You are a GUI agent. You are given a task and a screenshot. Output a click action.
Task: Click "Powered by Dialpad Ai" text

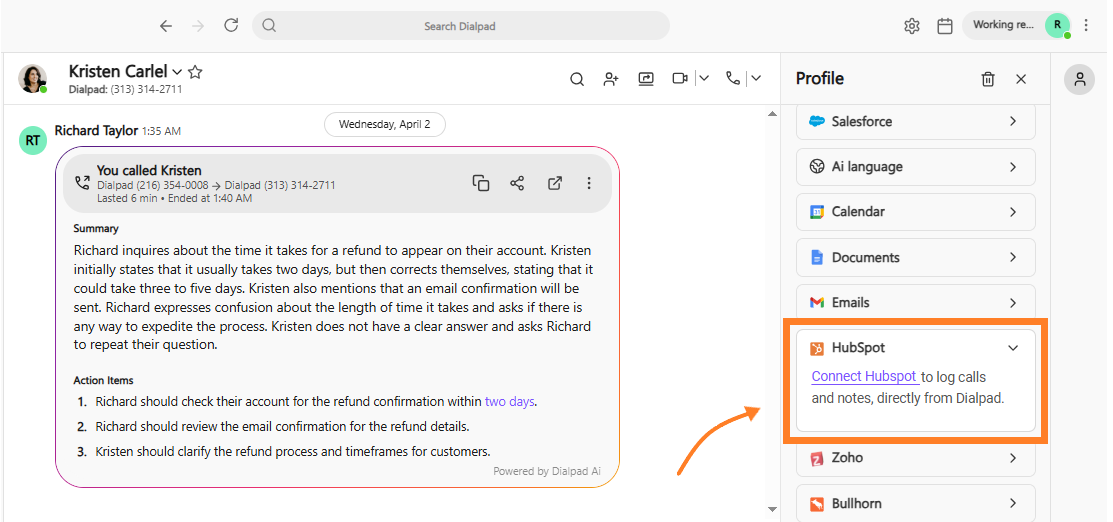pos(547,471)
